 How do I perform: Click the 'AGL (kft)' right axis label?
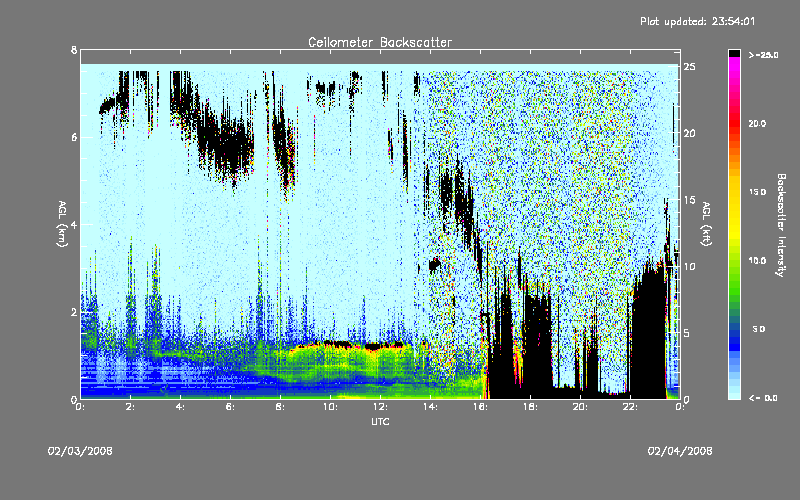coord(706,224)
